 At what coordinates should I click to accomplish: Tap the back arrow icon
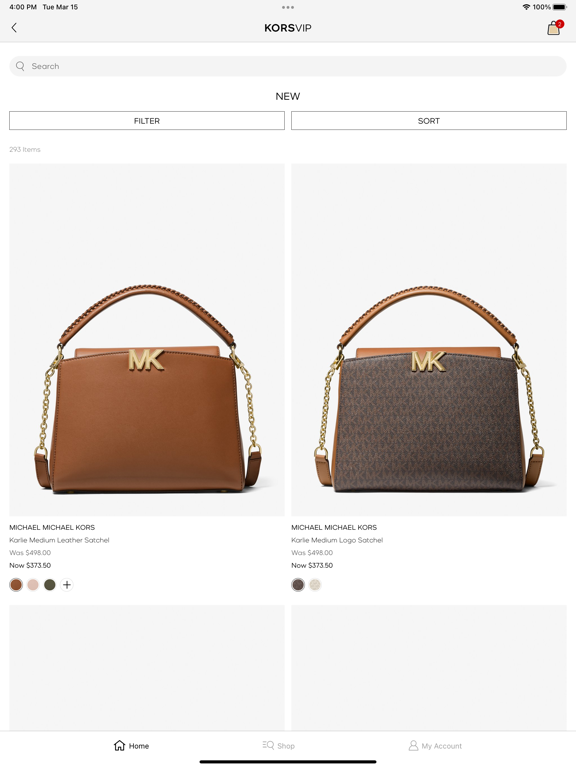(x=14, y=28)
